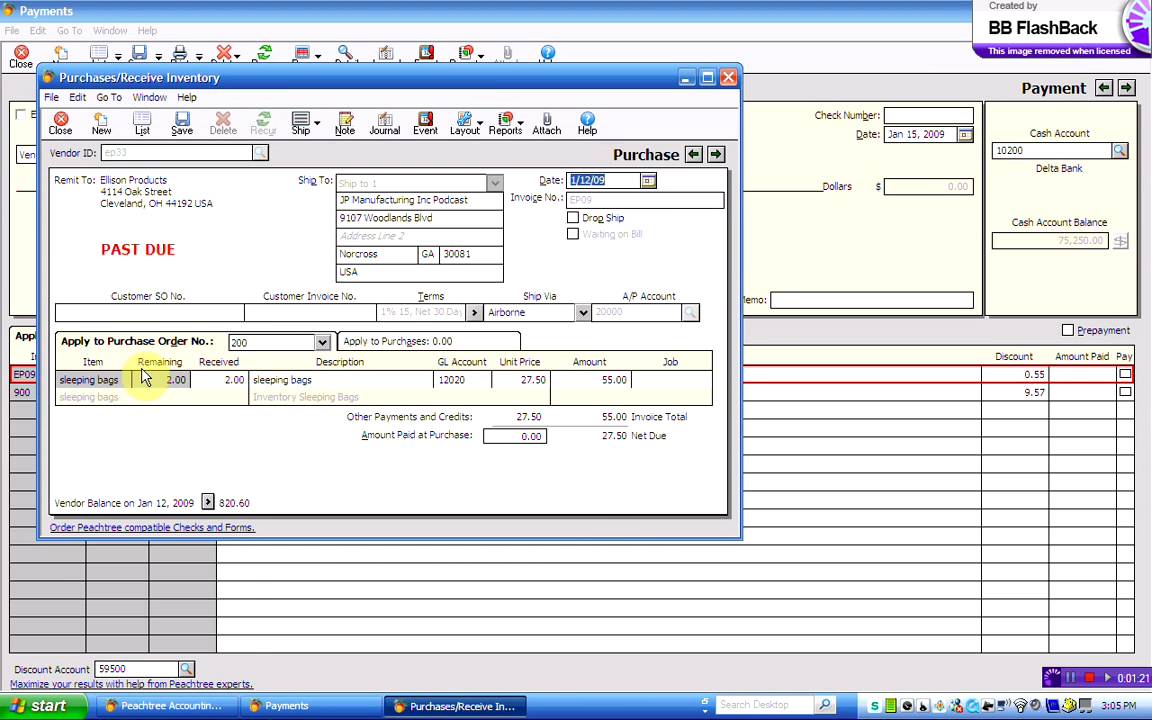Viewport: 1152px width, 720px height.
Task: Expand Payments Delete dropdown arrow
Action: [238, 56]
